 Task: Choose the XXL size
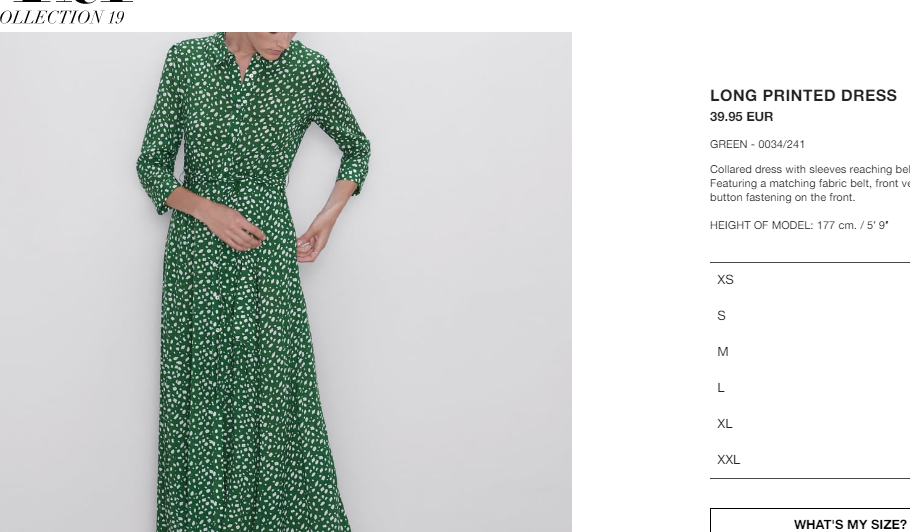[810, 459]
